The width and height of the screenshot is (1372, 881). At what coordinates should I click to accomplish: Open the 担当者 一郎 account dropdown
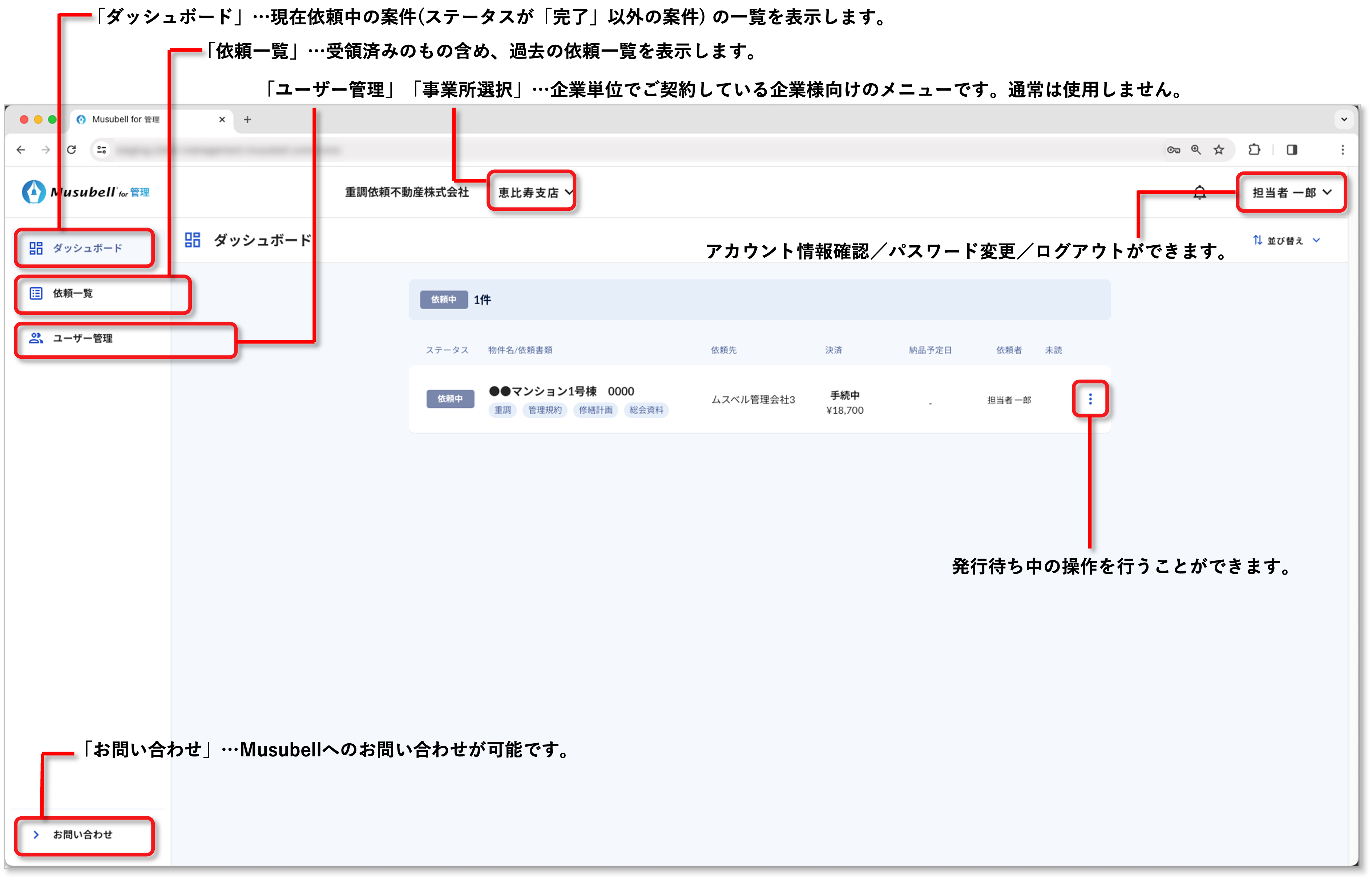click(x=1291, y=193)
